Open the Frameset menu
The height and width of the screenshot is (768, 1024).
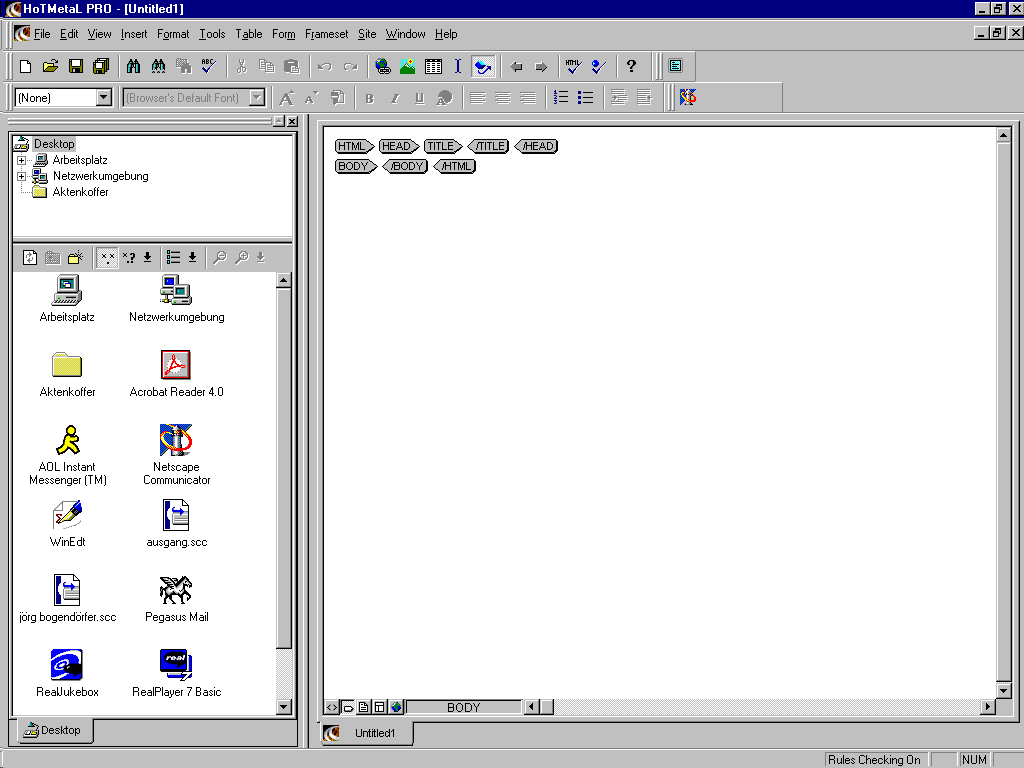(327, 34)
